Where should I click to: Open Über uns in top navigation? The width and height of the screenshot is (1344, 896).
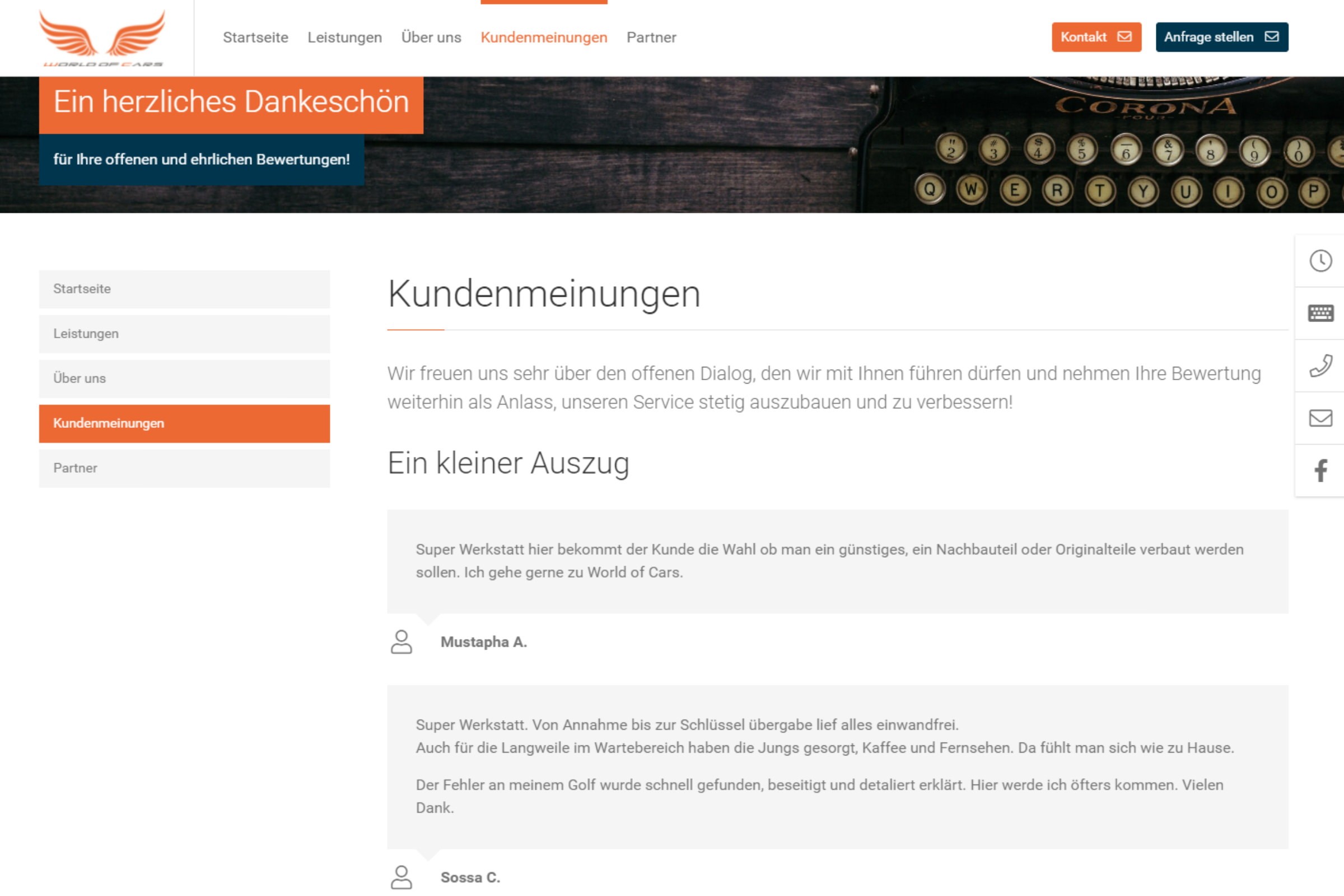click(431, 38)
